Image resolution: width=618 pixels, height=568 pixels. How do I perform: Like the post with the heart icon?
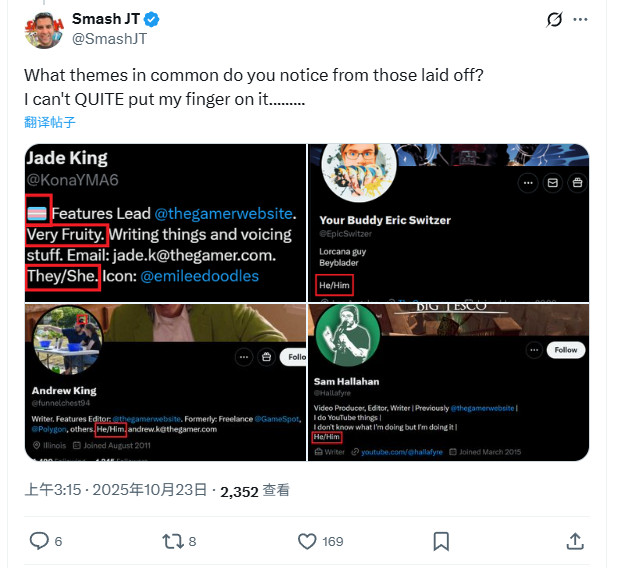pyautogui.click(x=308, y=541)
